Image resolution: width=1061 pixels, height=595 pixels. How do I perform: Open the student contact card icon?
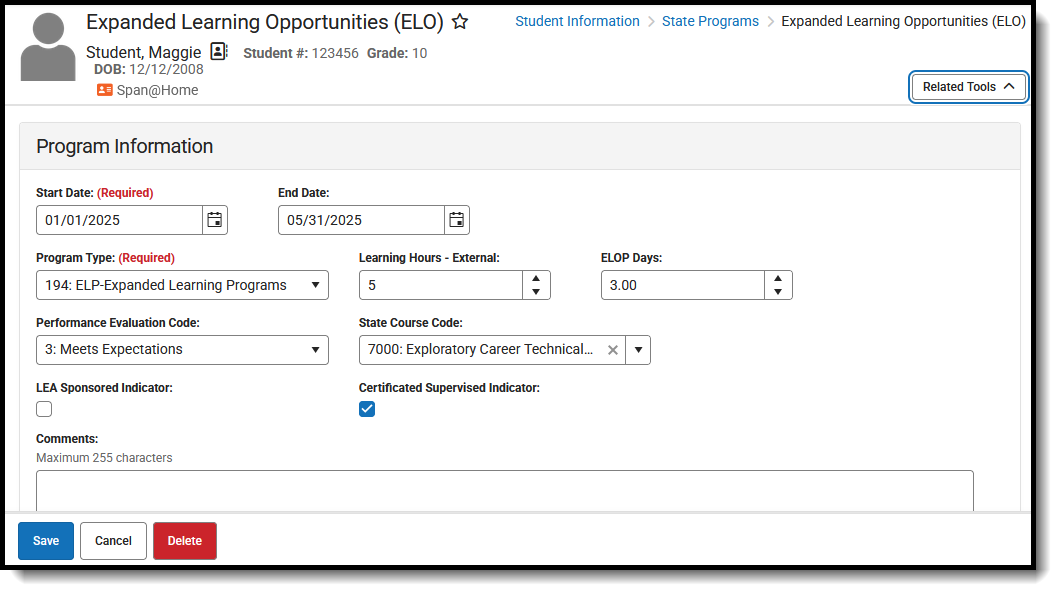coord(219,52)
